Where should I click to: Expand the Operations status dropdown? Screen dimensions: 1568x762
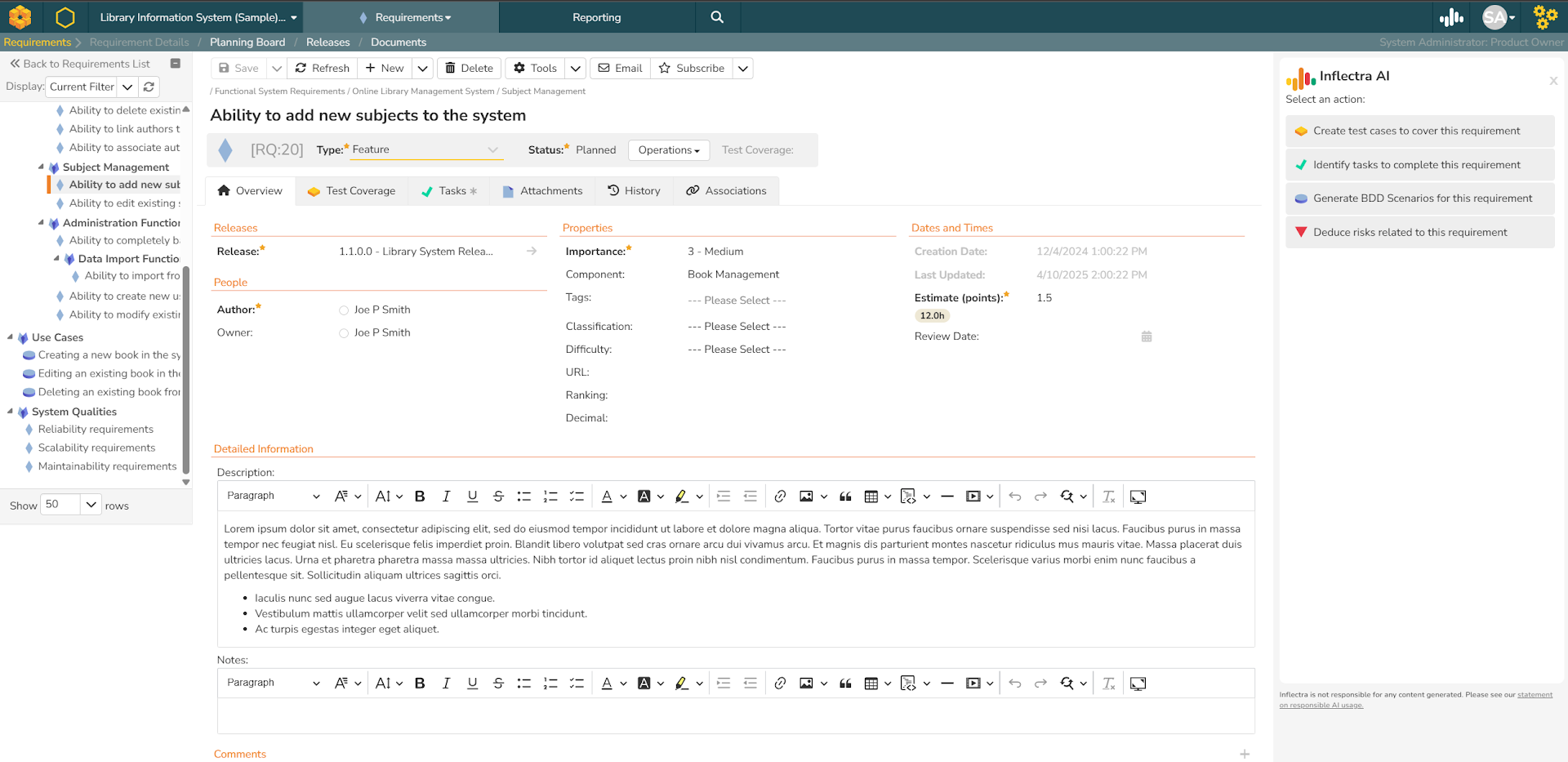click(x=668, y=150)
